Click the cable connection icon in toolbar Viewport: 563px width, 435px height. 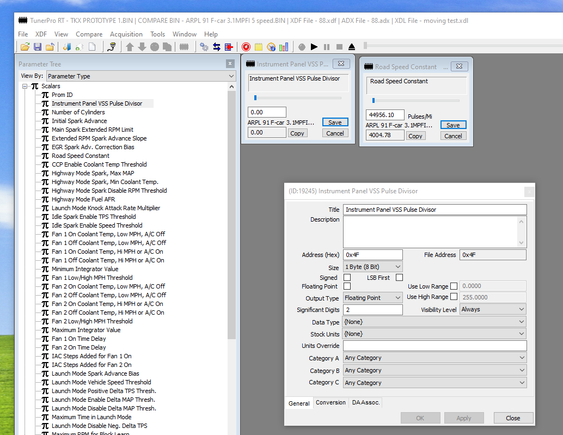[x=112, y=47]
